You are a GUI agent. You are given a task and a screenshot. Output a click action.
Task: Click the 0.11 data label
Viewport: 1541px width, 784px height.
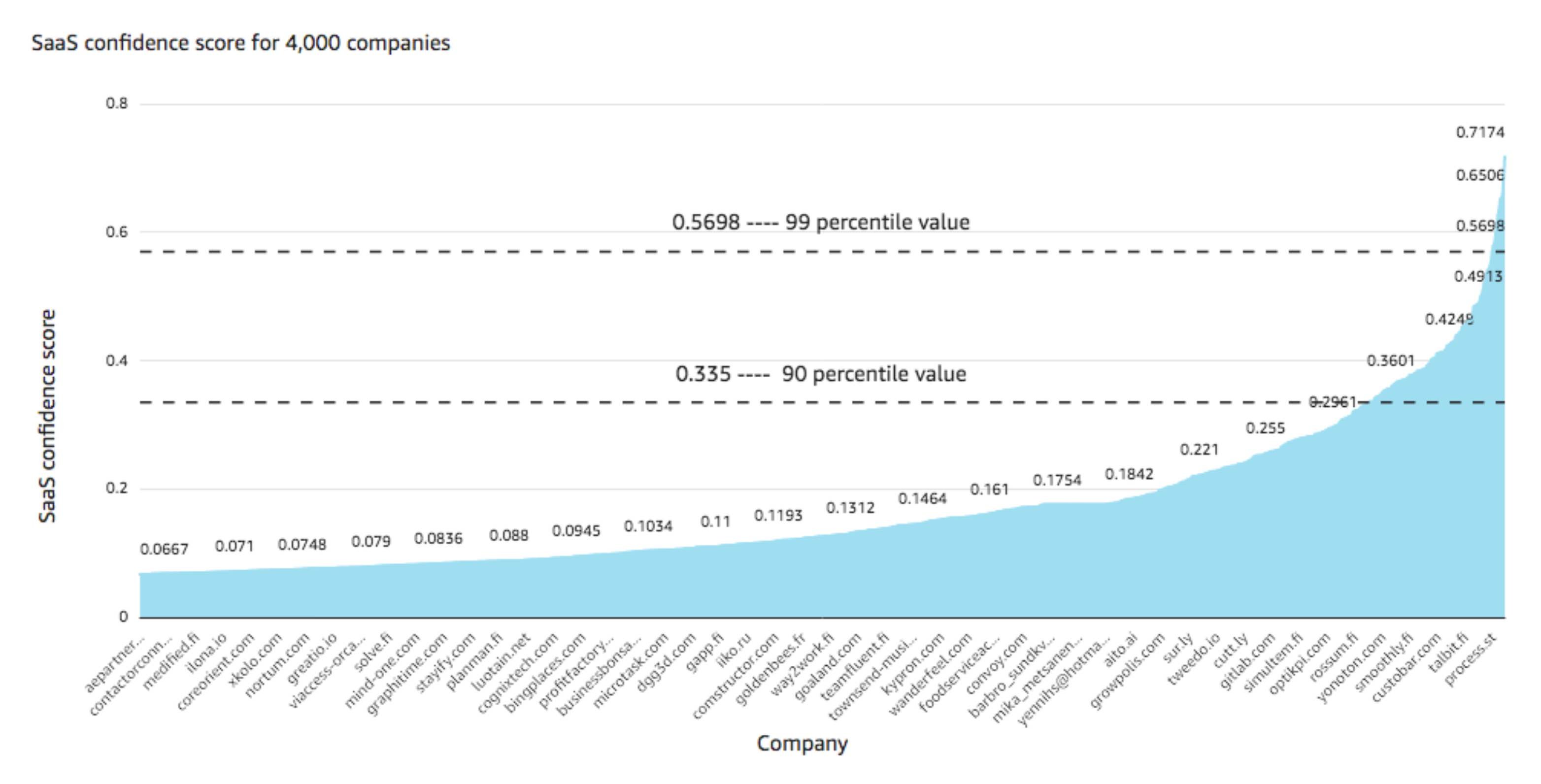pos(715,522)
